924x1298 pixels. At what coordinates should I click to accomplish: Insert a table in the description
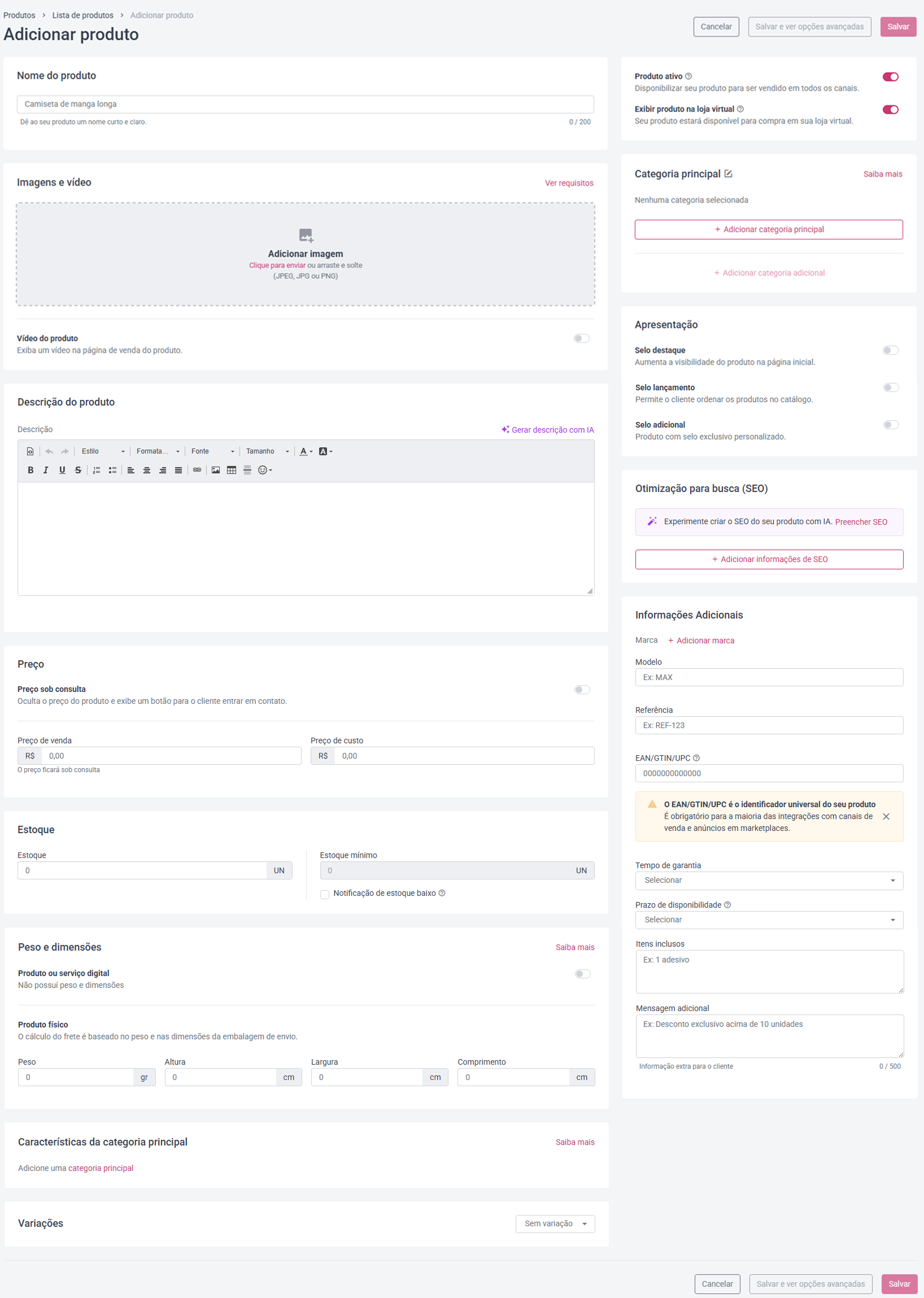point(232,470)
